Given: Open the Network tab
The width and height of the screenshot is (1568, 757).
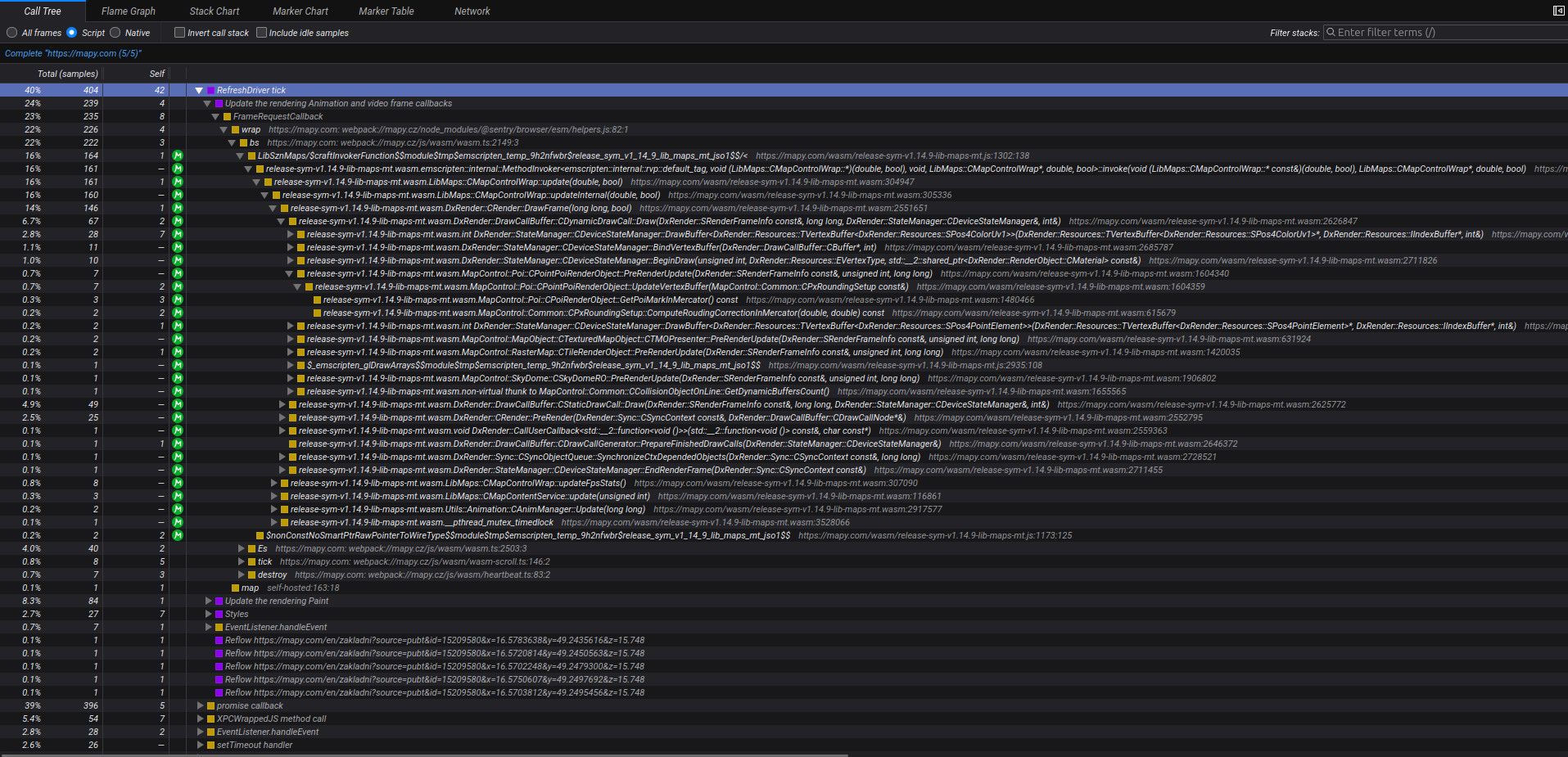Looking at the screenshot, I should click(x=472, y=11).
